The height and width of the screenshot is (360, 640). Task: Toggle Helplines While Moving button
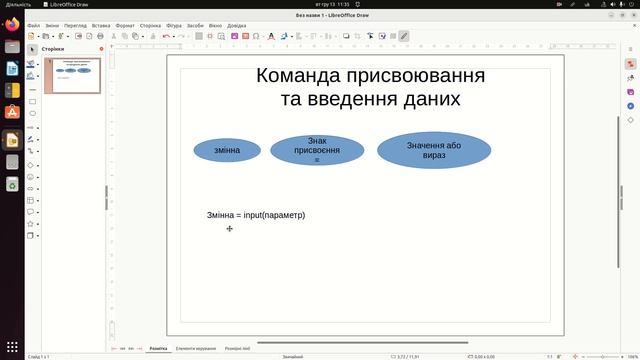[210, 36]
